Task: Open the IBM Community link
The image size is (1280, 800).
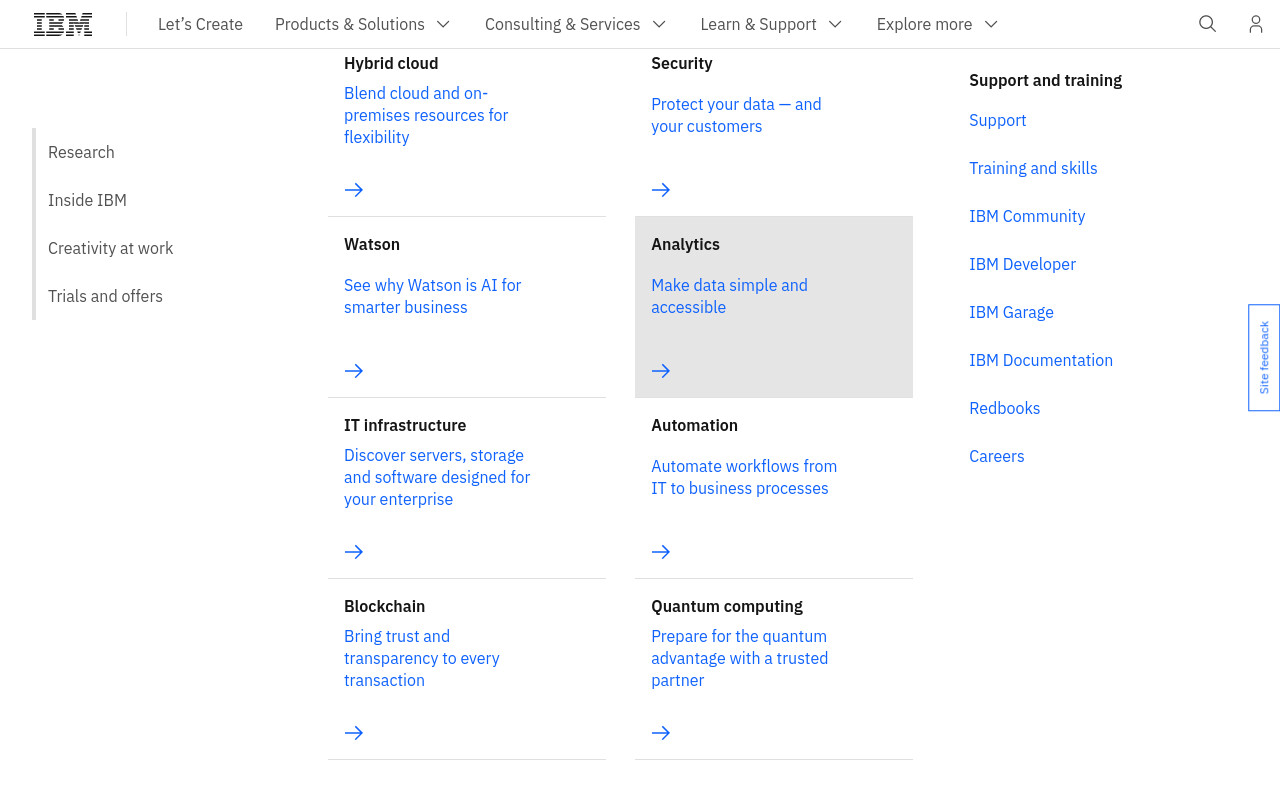Action: (1027, 216)
